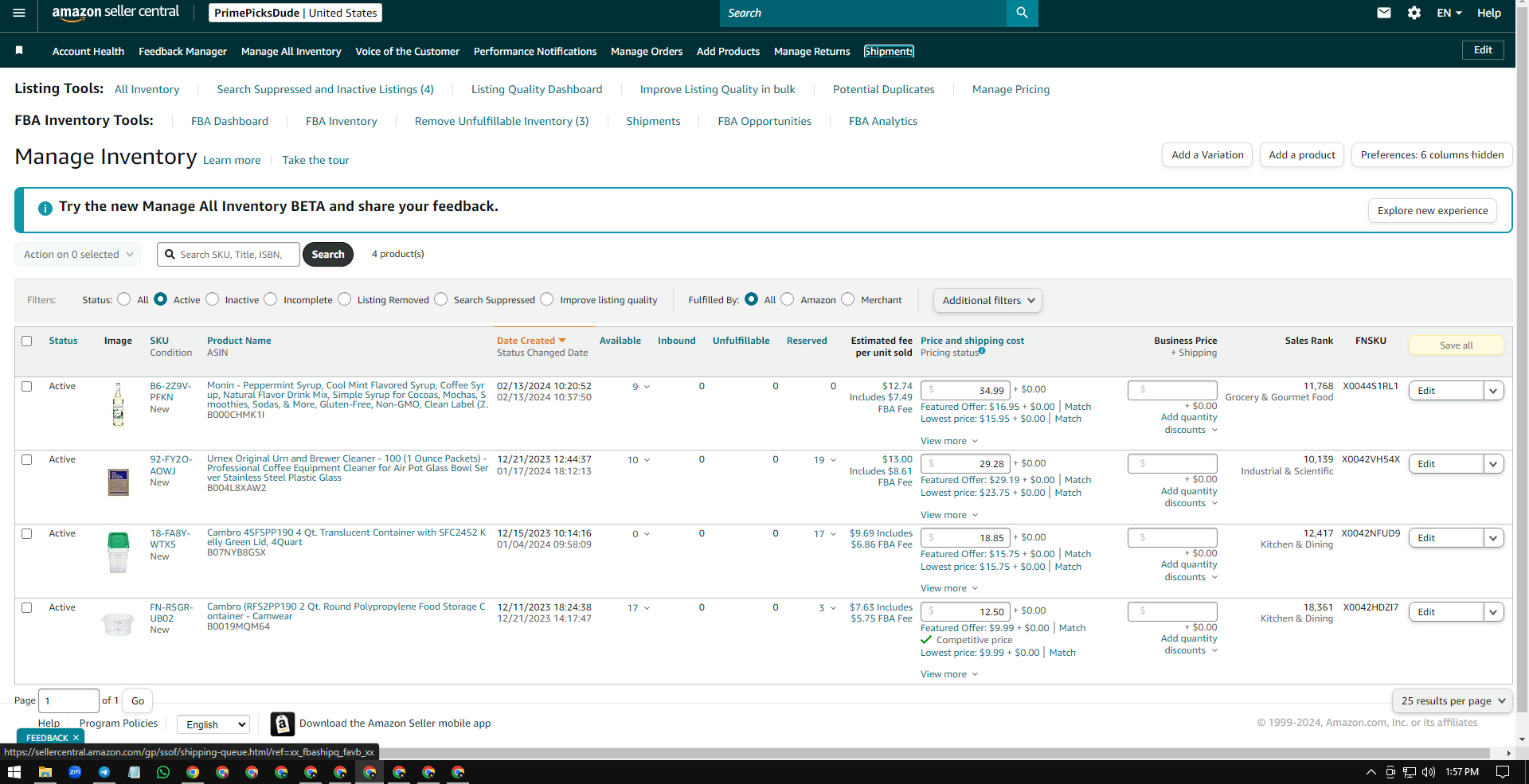Tick the select-all checkbox in table header
1529x784 pixels.
tap(26, 341)
